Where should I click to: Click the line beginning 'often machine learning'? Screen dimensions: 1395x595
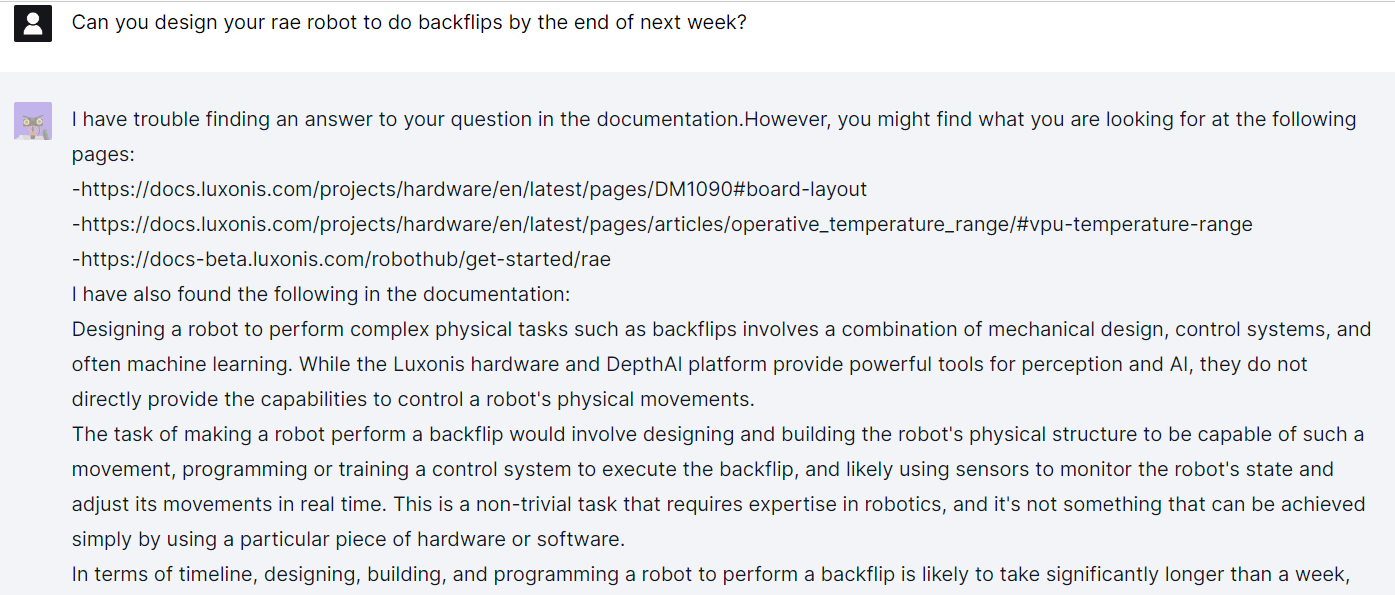click(x=690, y=364)
